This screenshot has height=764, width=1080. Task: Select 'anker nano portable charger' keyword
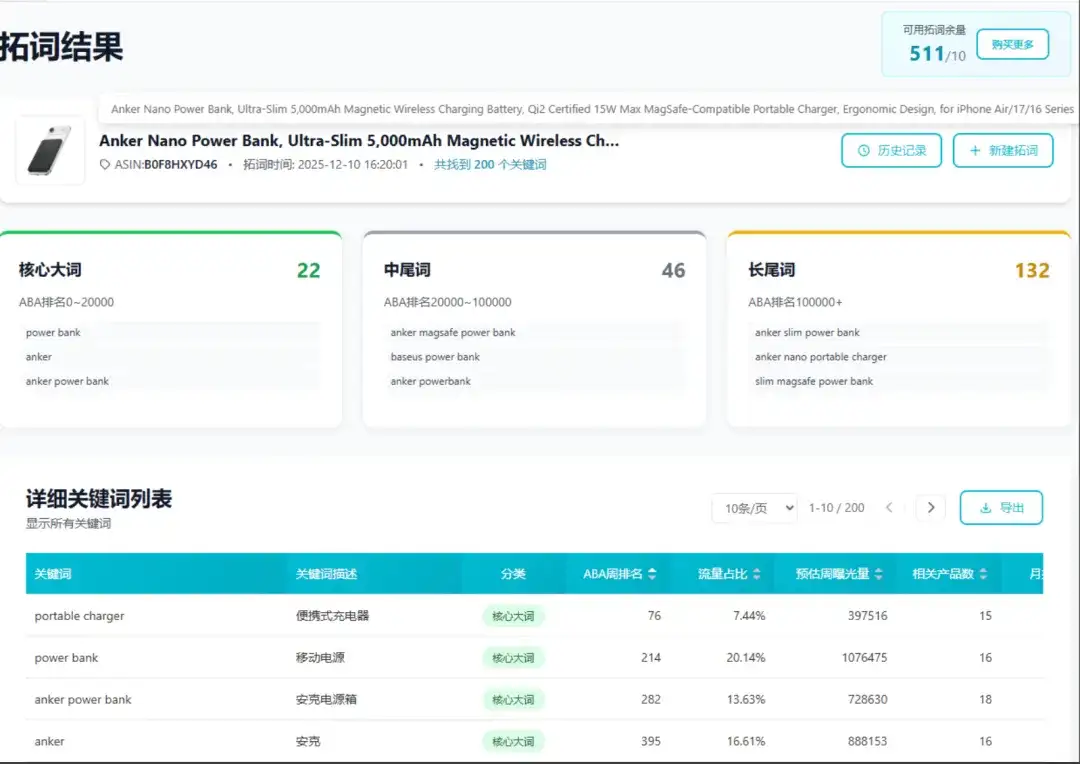point(820,357)
